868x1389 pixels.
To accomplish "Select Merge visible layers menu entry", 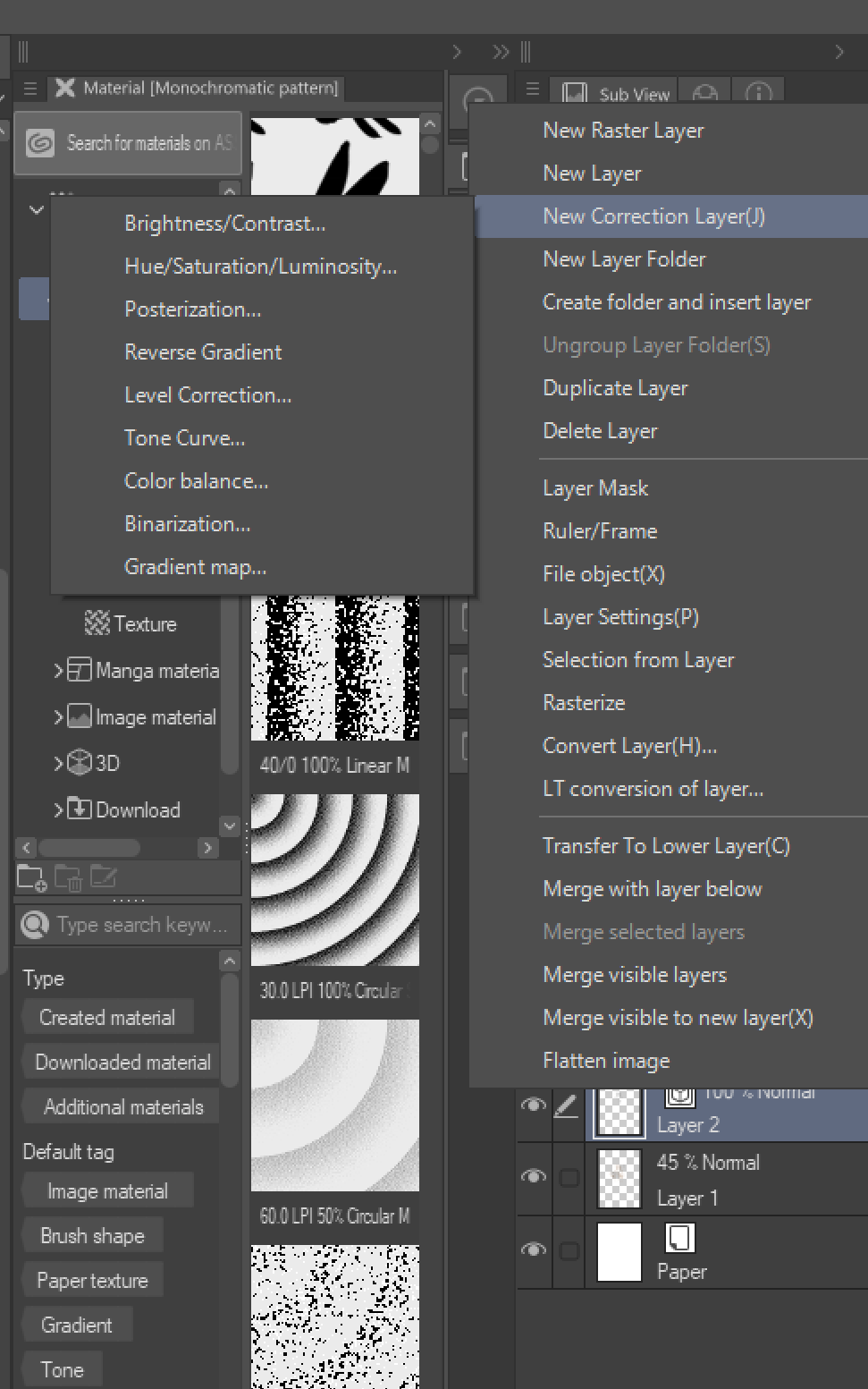I will pyautogui.click(x=635, y=975).
